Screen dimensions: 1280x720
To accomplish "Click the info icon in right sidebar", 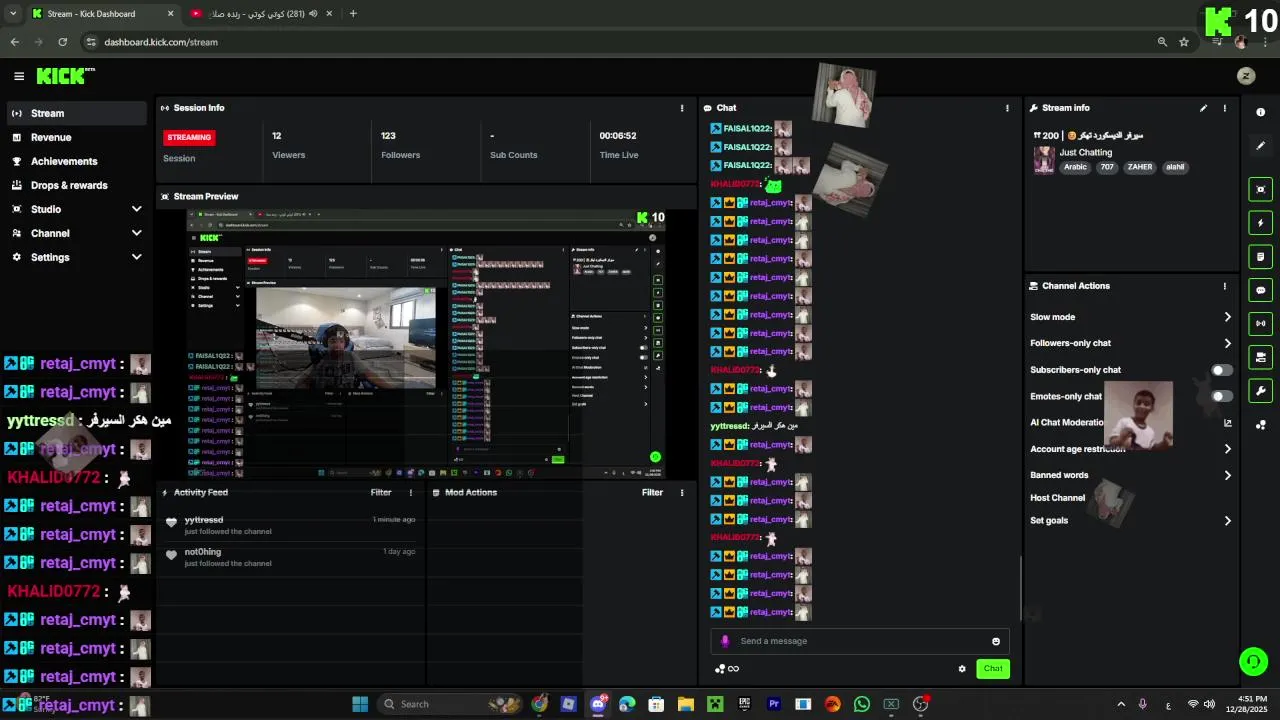I will 1261,113.
